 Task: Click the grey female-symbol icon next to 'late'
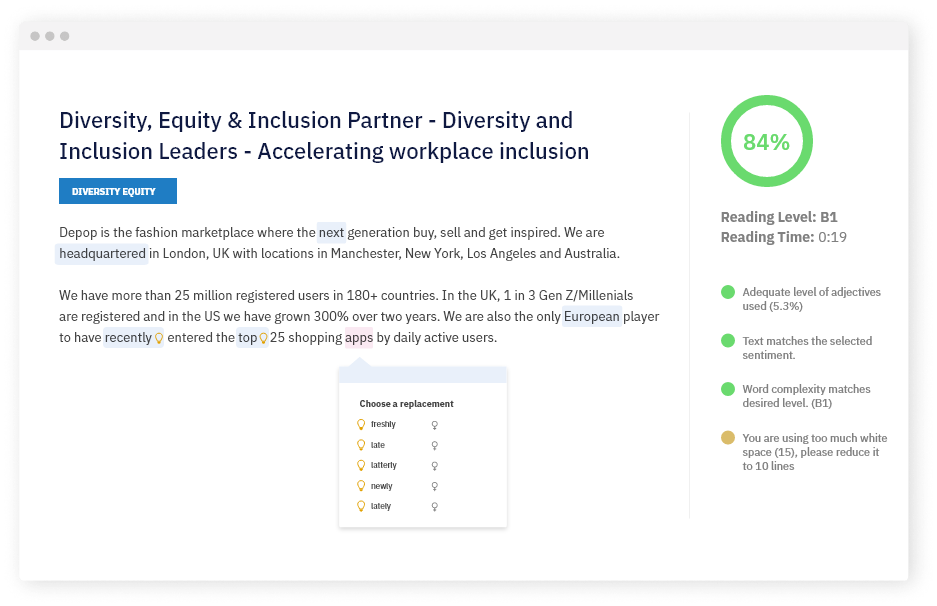[434, 445]
